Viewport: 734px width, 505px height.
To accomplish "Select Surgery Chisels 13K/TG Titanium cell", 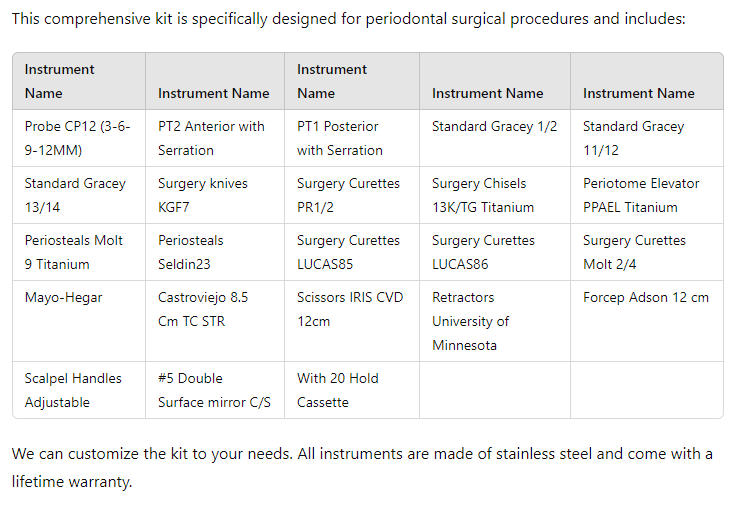I will [x=494, y=195].
